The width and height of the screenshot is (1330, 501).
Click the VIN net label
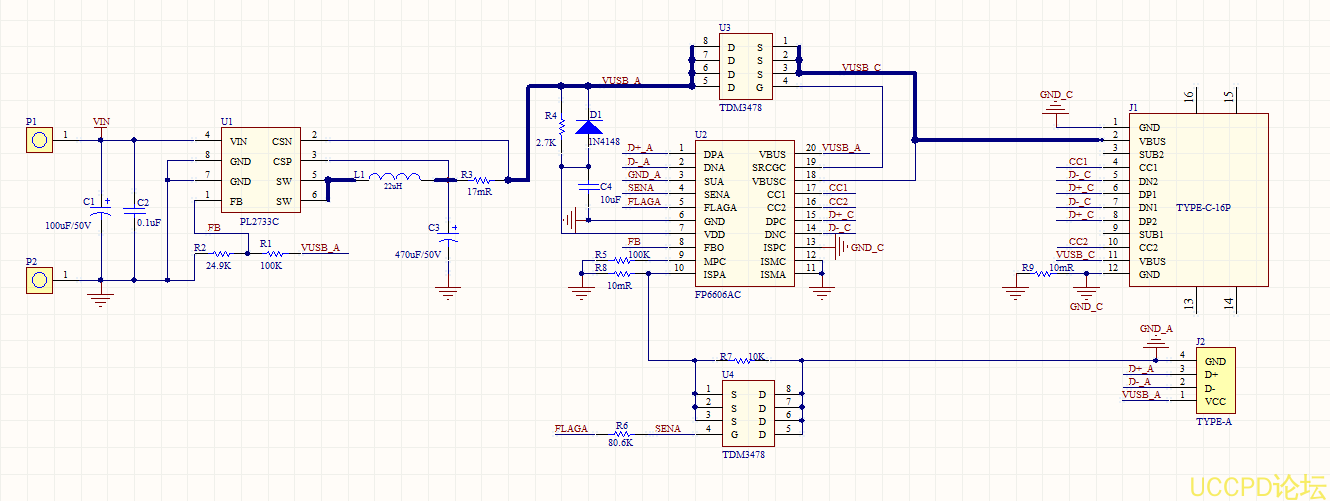coord(100,122)
